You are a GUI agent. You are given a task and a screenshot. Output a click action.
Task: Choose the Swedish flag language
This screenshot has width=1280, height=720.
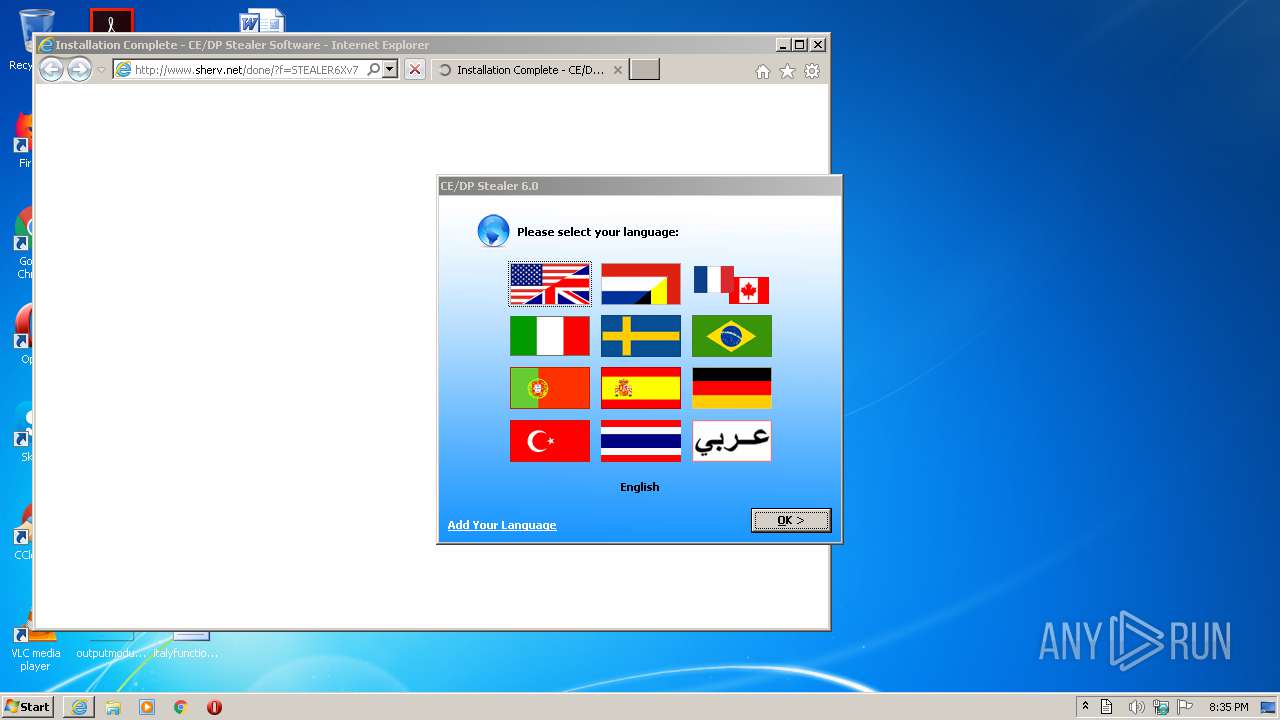(641, 336)
